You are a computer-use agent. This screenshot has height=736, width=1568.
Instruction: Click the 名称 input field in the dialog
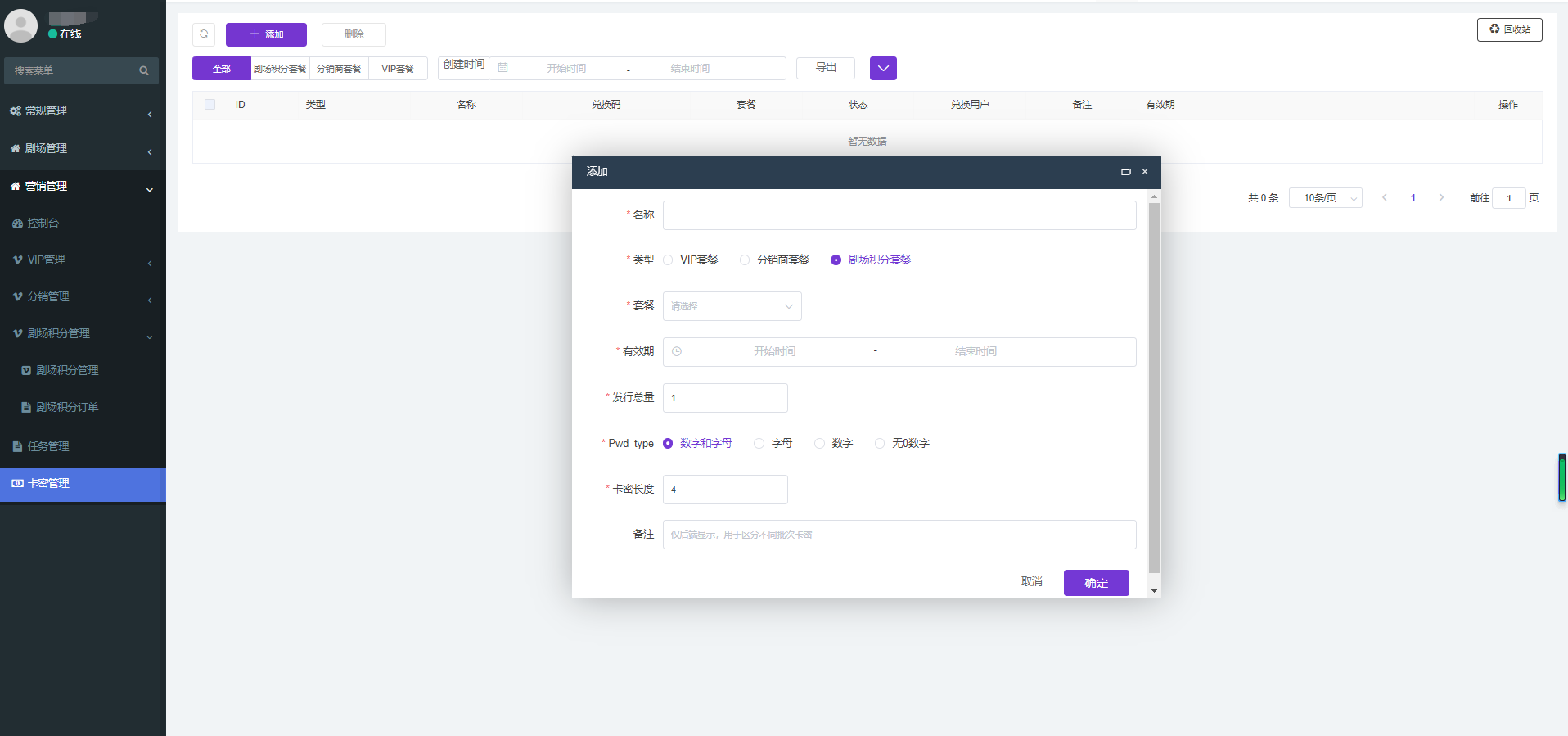point(899,215)
